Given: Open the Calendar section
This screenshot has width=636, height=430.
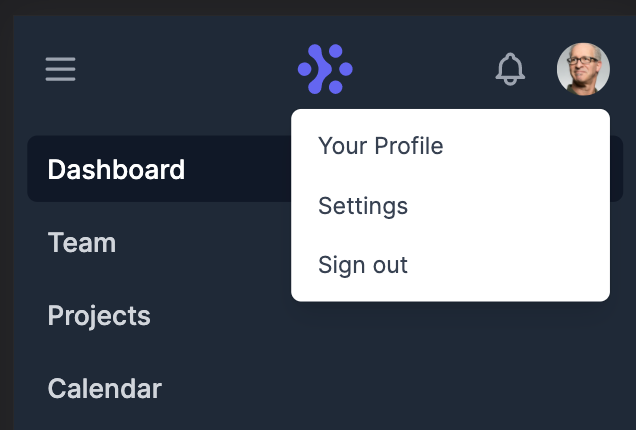Looking at the screenshot, I should point(105,389).
